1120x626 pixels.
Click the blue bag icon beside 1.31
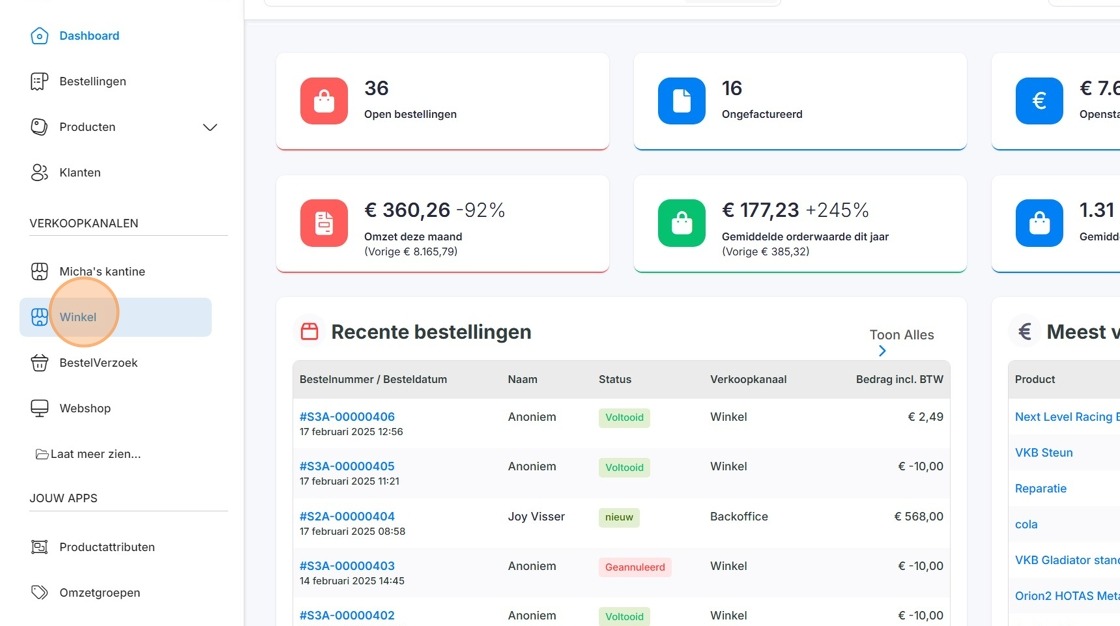[1039, 223]
